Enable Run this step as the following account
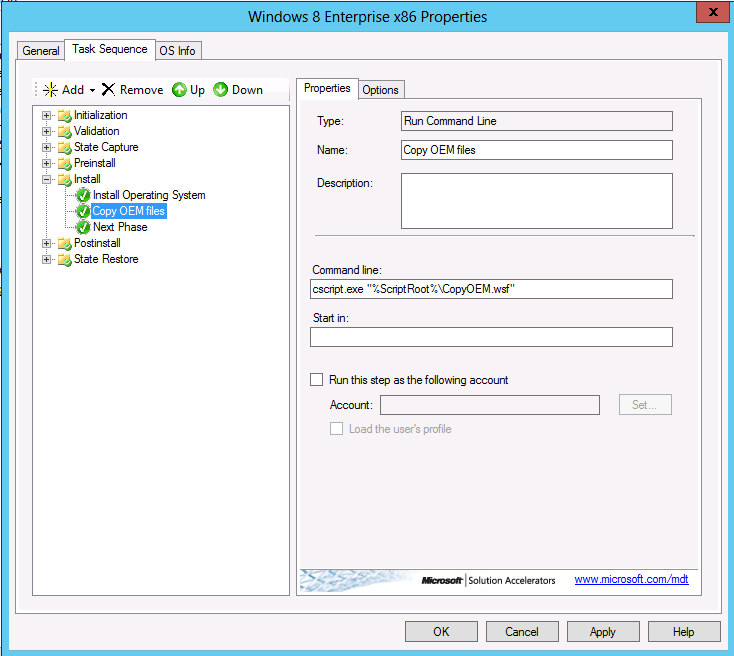Viewport: 734px width, 656px height. click(x=316, y=379)
